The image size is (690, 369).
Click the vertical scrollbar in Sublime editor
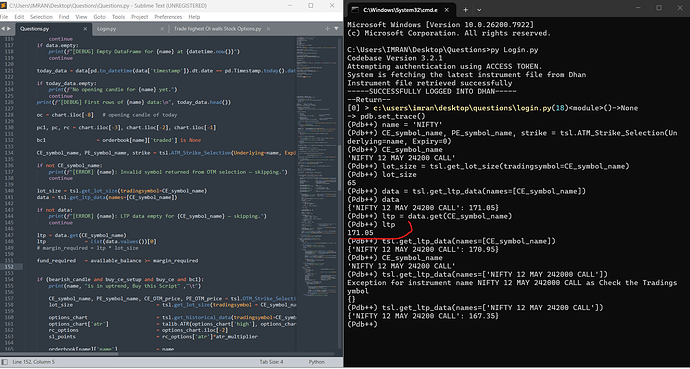(x=339, y=167)
